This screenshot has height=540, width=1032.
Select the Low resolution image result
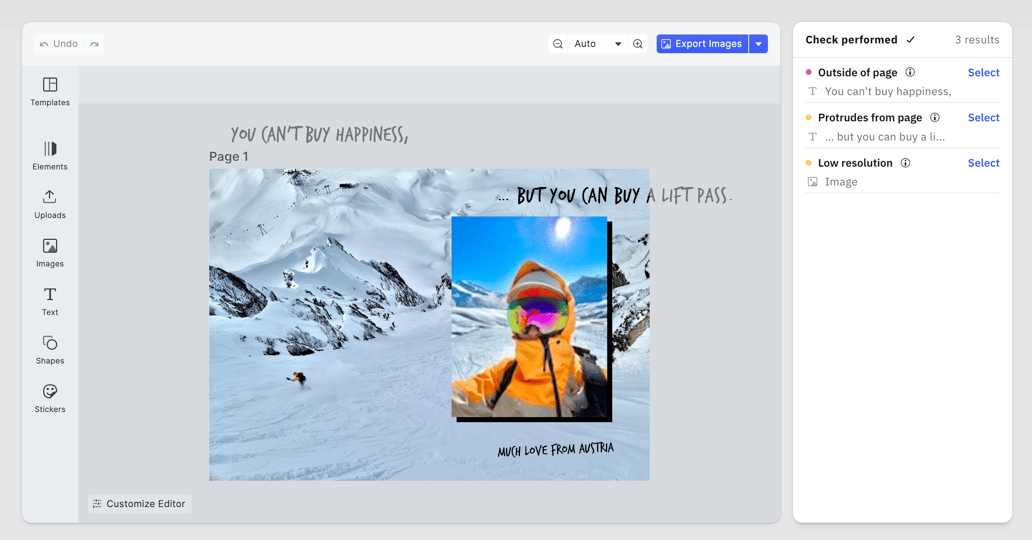click(983, 163)
